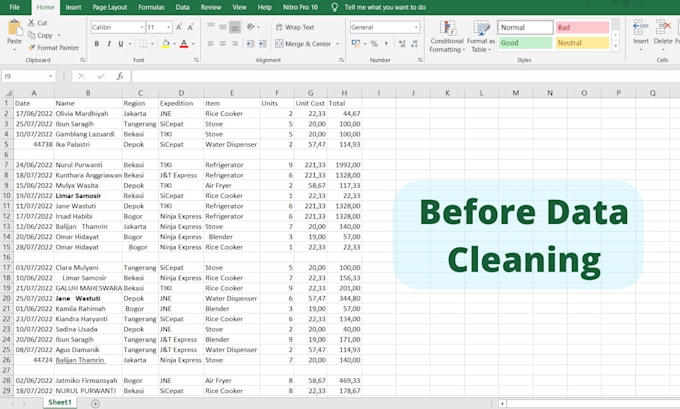Open Font settings dialog launcher
The image size is (680, 409).
point(196,60)
